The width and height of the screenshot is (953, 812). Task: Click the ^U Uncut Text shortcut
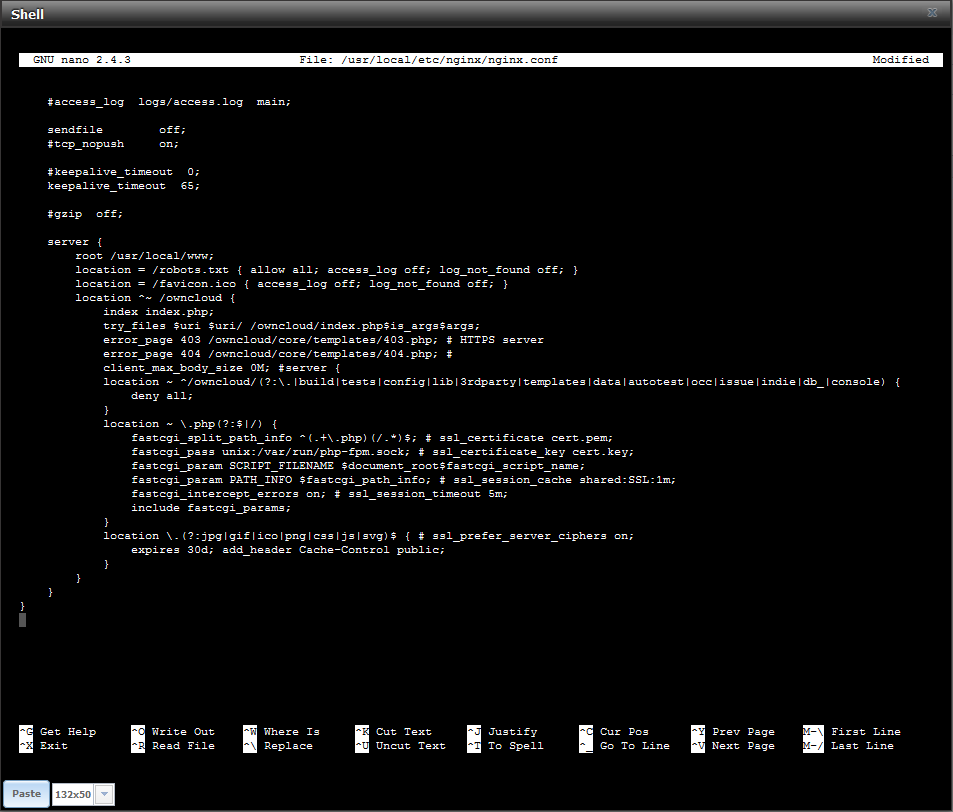401,746
